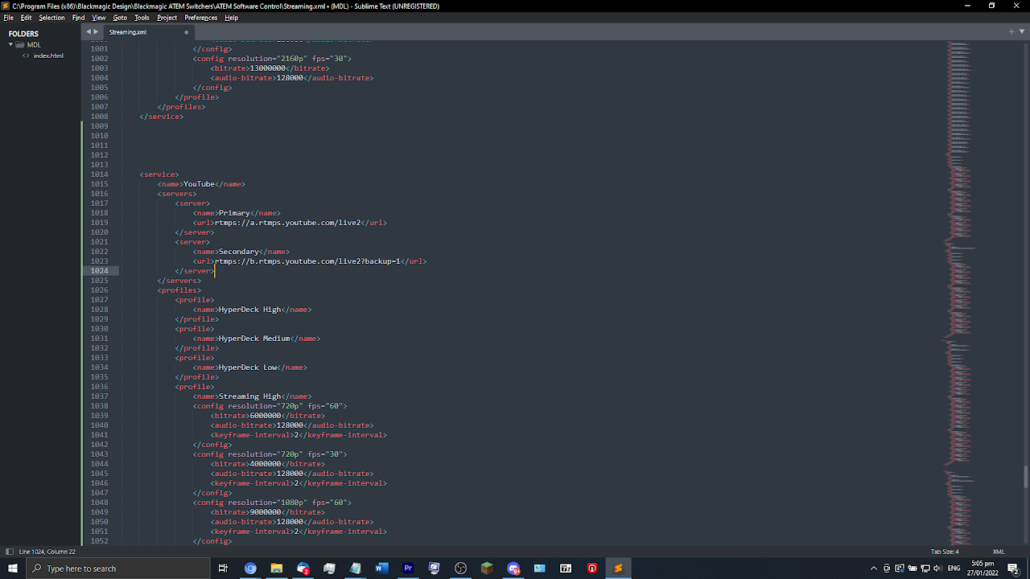This screenshot has height=579, width=1030.
Task: Toggle the side bar icon in status bar
Action: point(10,551)
